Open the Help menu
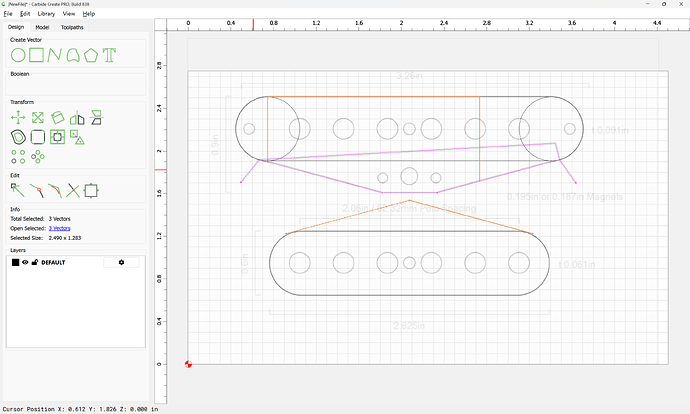690x414 pixels. 89,14
